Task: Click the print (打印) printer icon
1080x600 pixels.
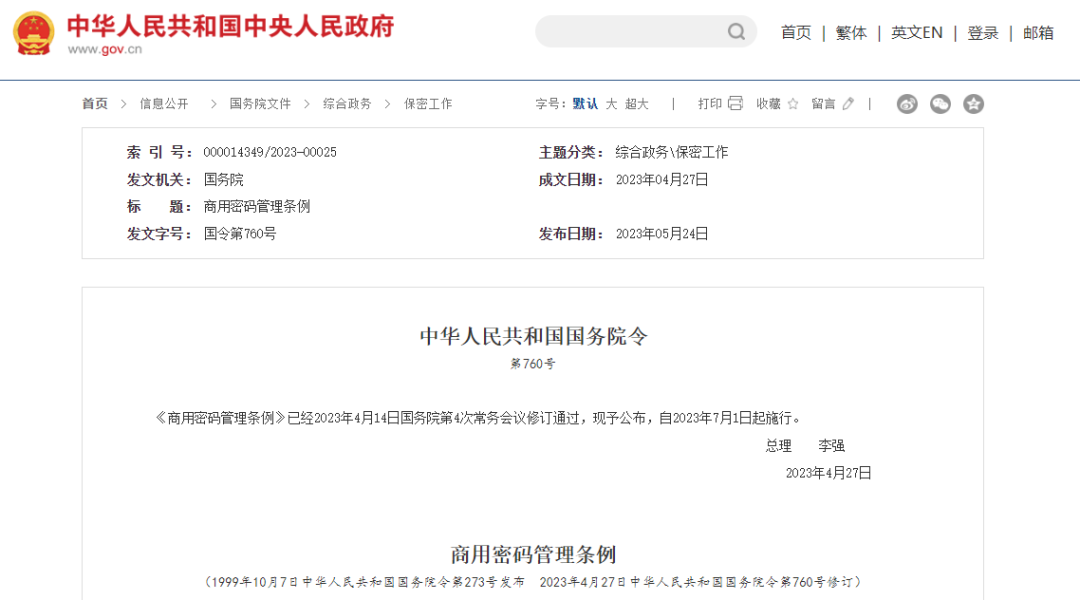Action: tap(736, 104)
